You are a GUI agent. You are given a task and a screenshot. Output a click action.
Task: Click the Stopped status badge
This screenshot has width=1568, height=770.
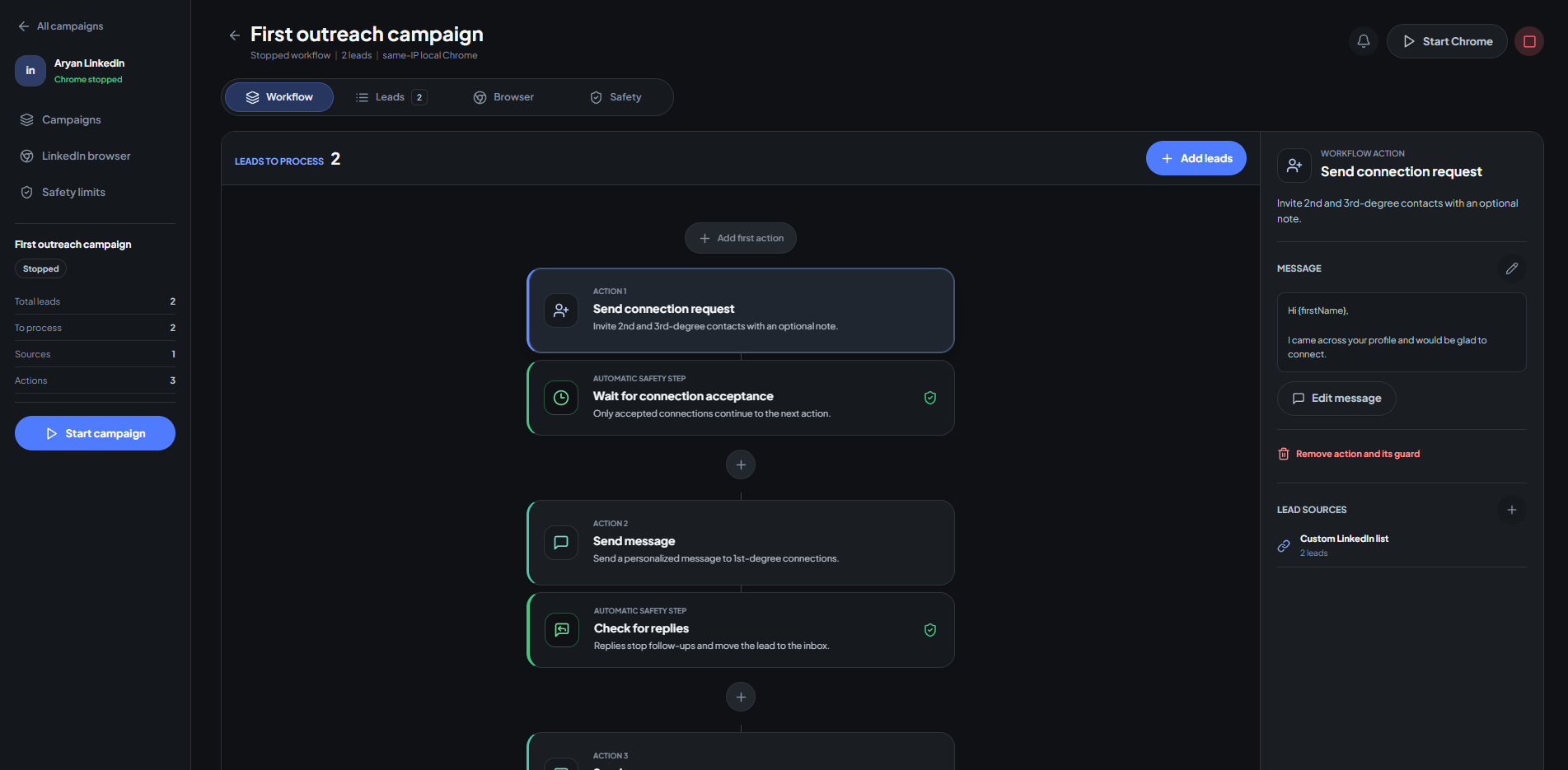coord(41,269)
